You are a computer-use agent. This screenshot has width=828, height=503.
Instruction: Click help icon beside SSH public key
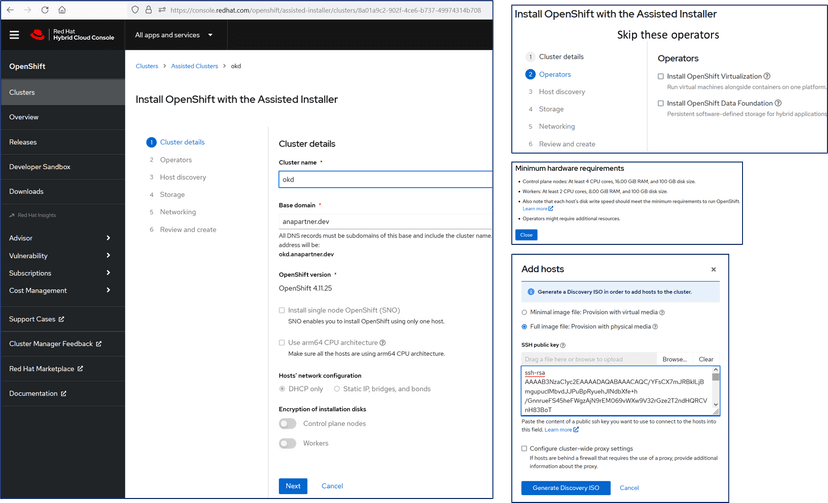[575, 343]
